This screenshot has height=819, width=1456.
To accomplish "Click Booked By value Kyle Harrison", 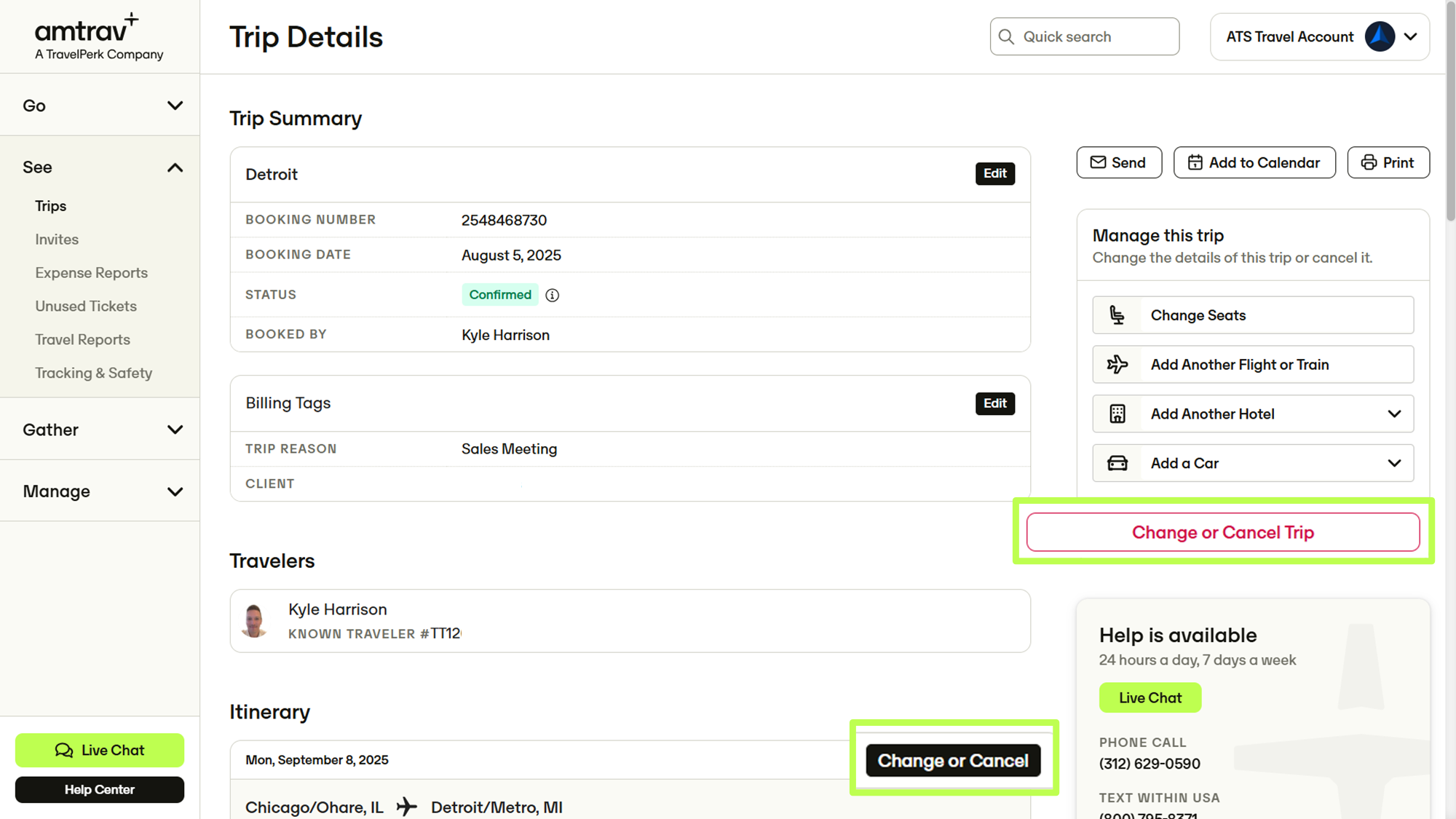I will point(505,335).
